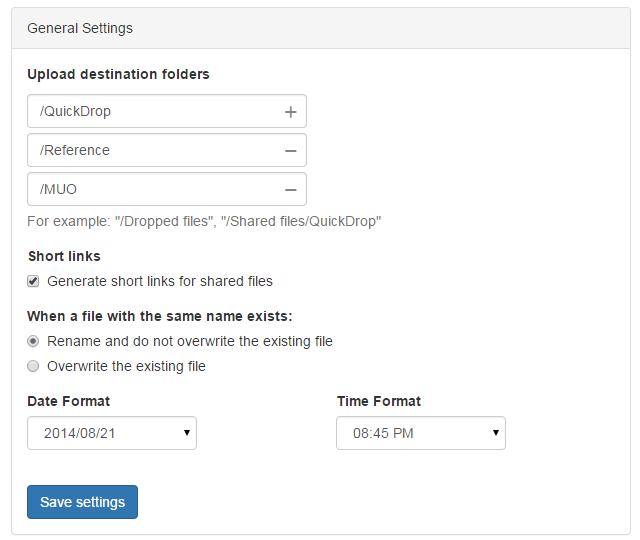Click into the /MUO folder text field
The width and height of the screenshot is (640, 540).
[x=150, y=189]
